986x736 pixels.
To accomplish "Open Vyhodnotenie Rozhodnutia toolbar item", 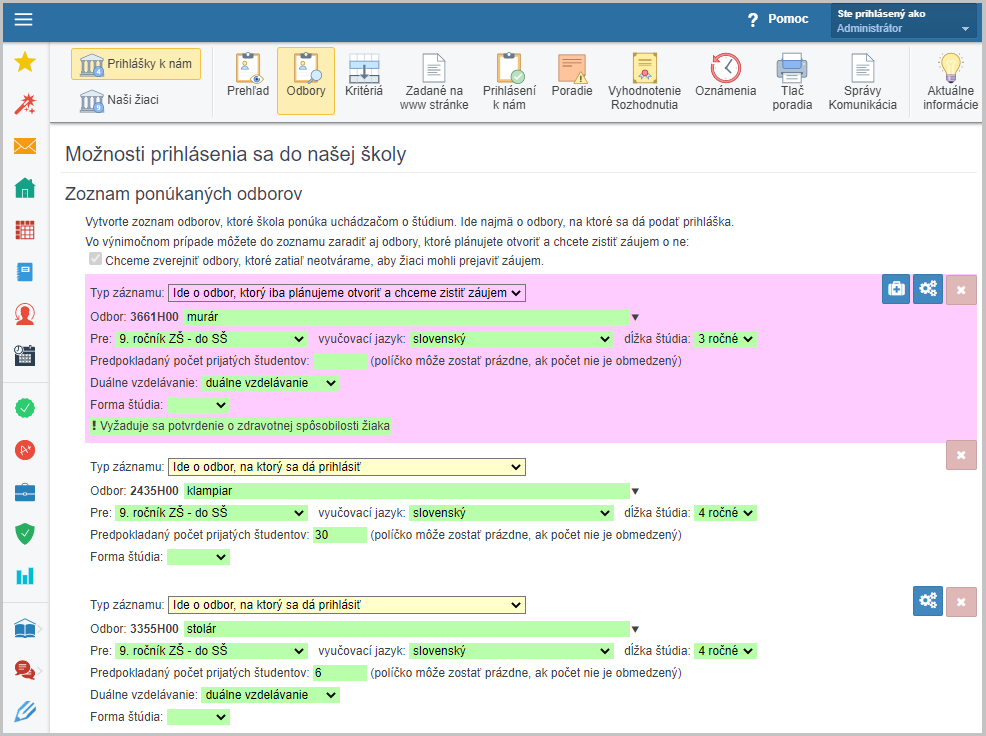I will pyautogui.click(x=644, y=82).
